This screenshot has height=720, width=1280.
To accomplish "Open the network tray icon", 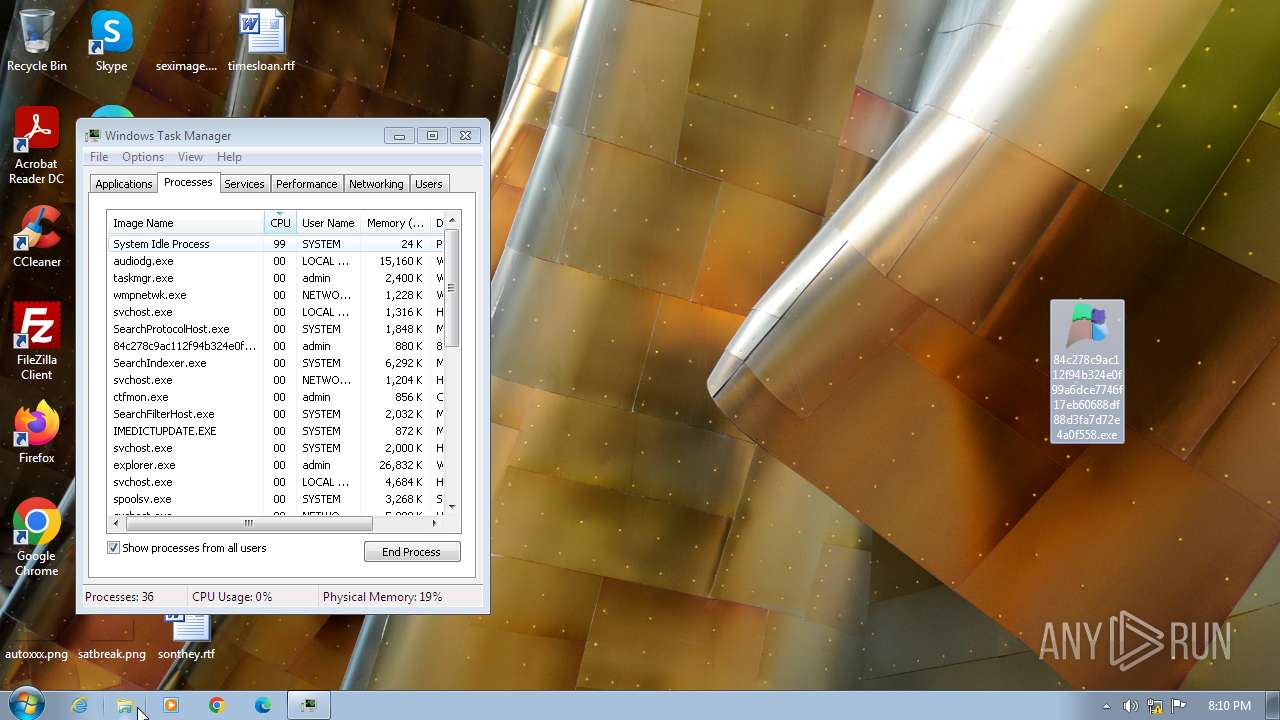I will pyautogui.click(x=1155, y=706).
